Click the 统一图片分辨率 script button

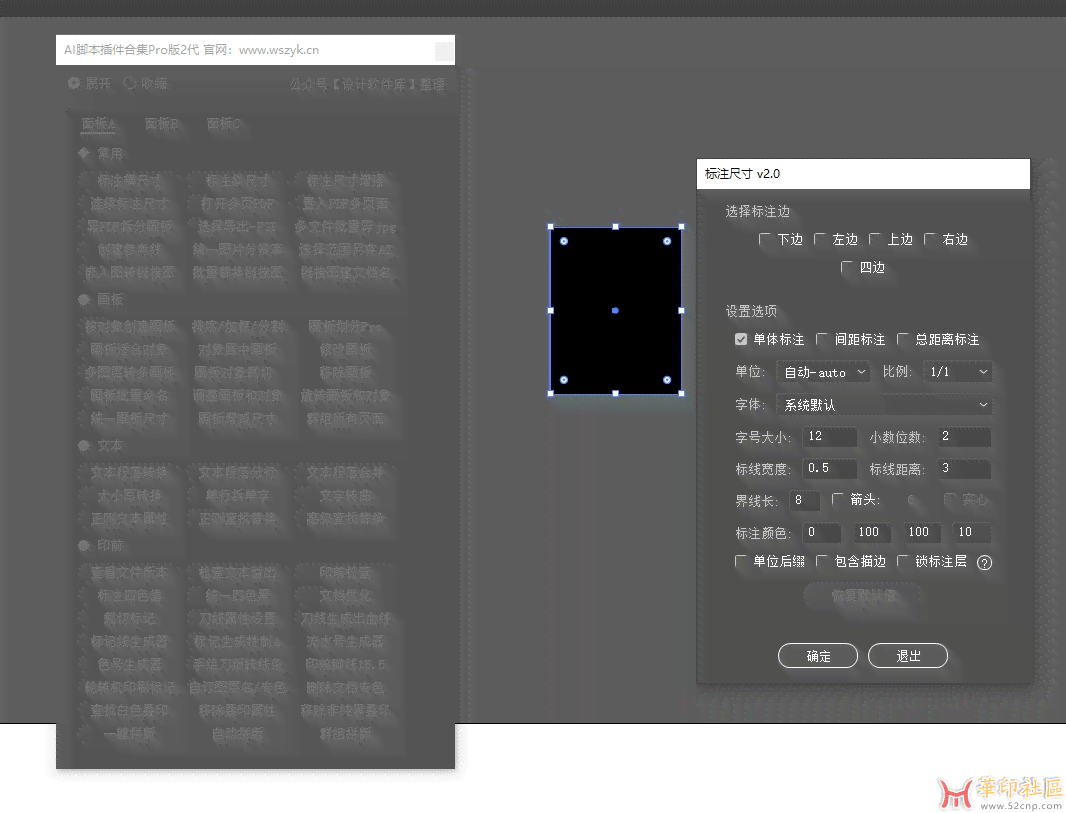coord(237,249)
